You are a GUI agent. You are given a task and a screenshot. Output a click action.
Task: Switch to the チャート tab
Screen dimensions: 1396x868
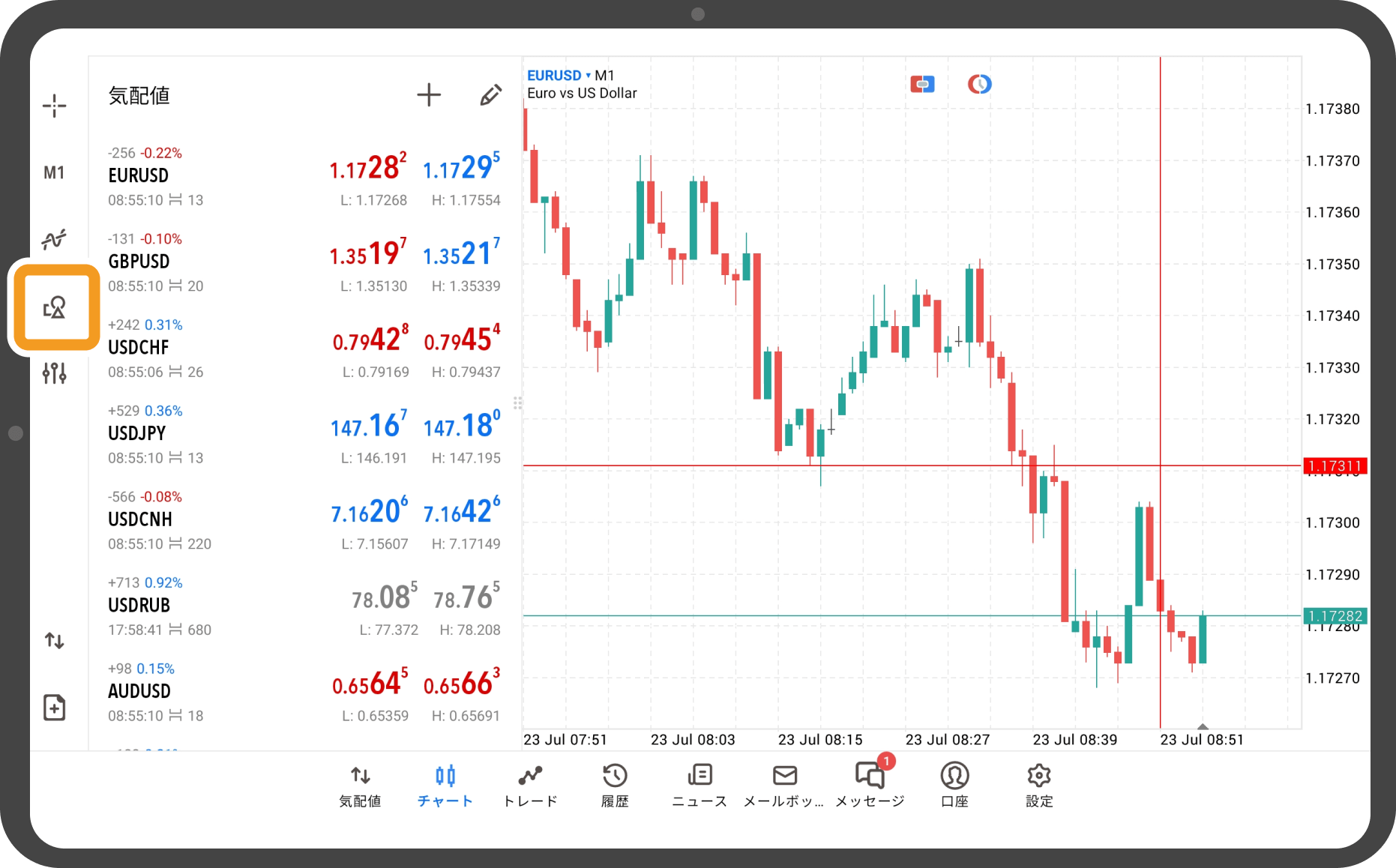tap(445, 785)
